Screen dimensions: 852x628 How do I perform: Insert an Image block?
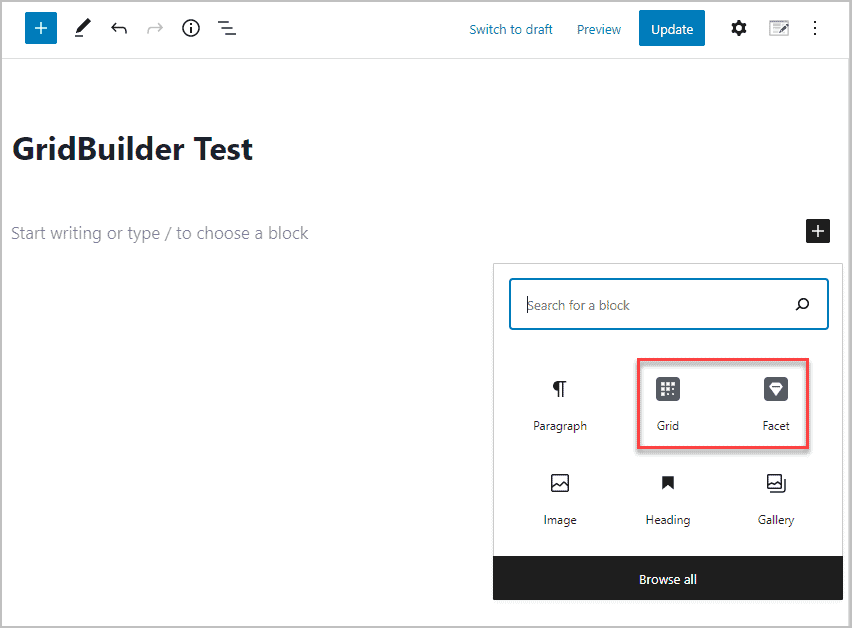[x=560, y=498]
